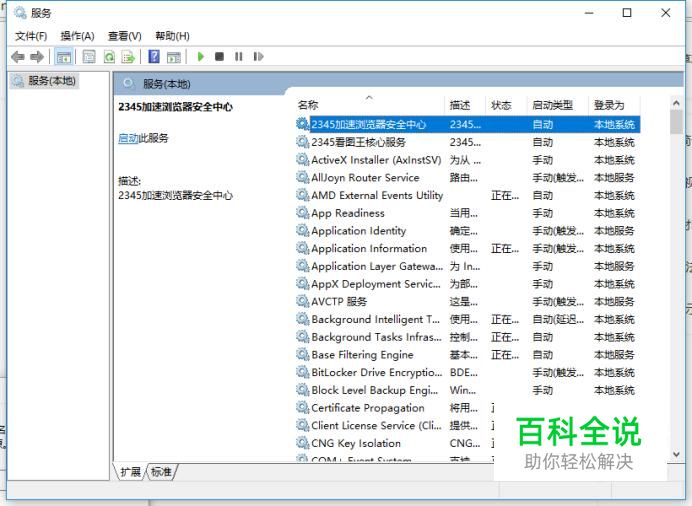
Task: Restart service with restart button
Action: (x=259, y=56)
